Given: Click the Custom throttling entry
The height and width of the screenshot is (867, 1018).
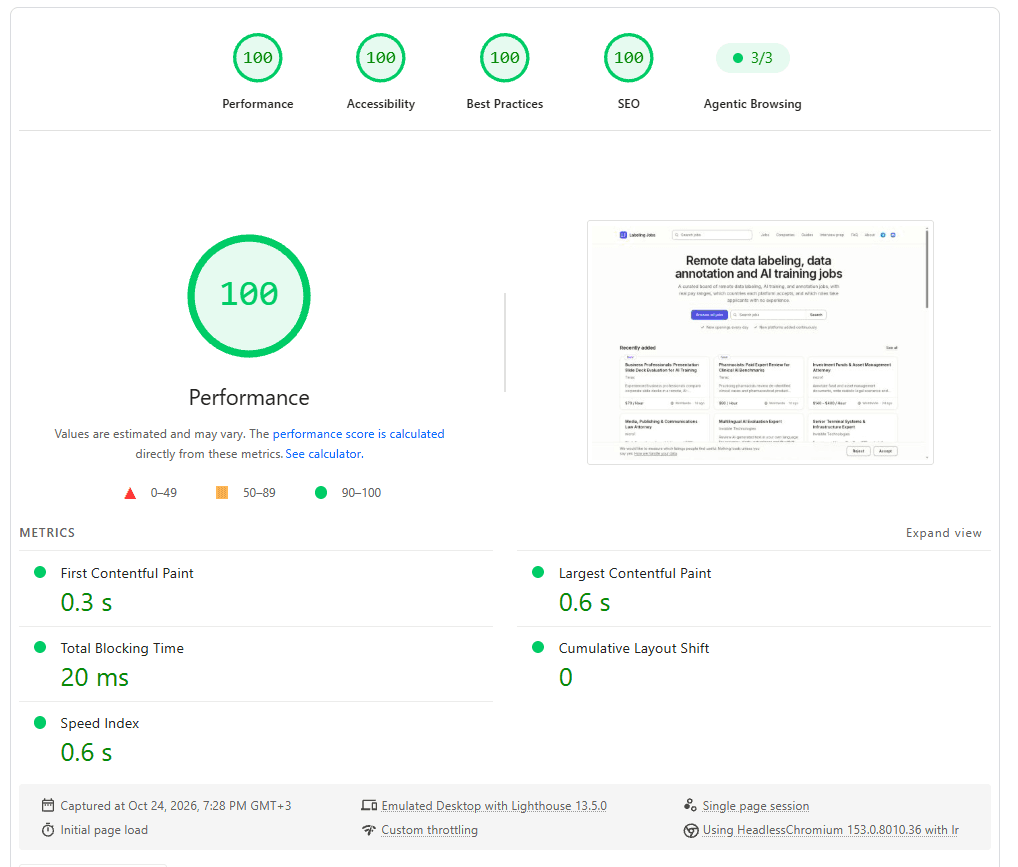Looking at the screenshot, I should (x=429, y=830).
